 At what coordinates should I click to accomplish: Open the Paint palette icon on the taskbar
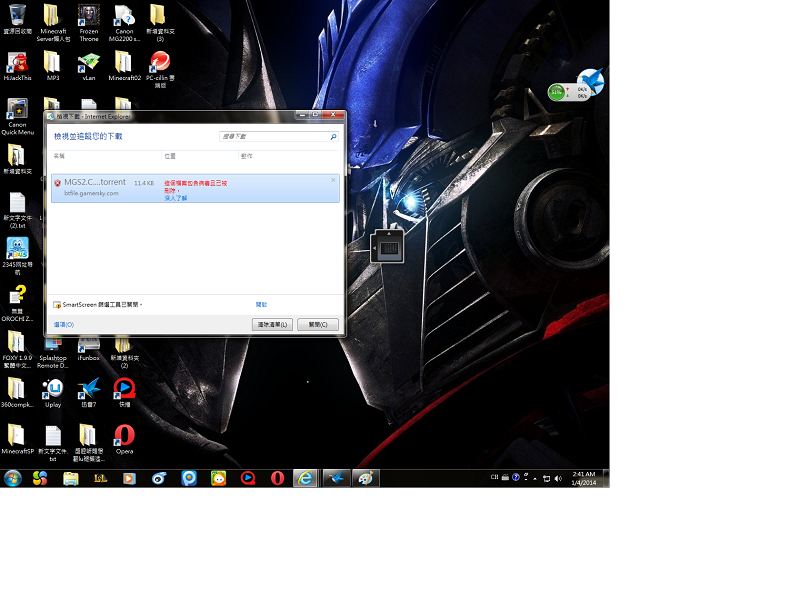[x=365, y=479]
